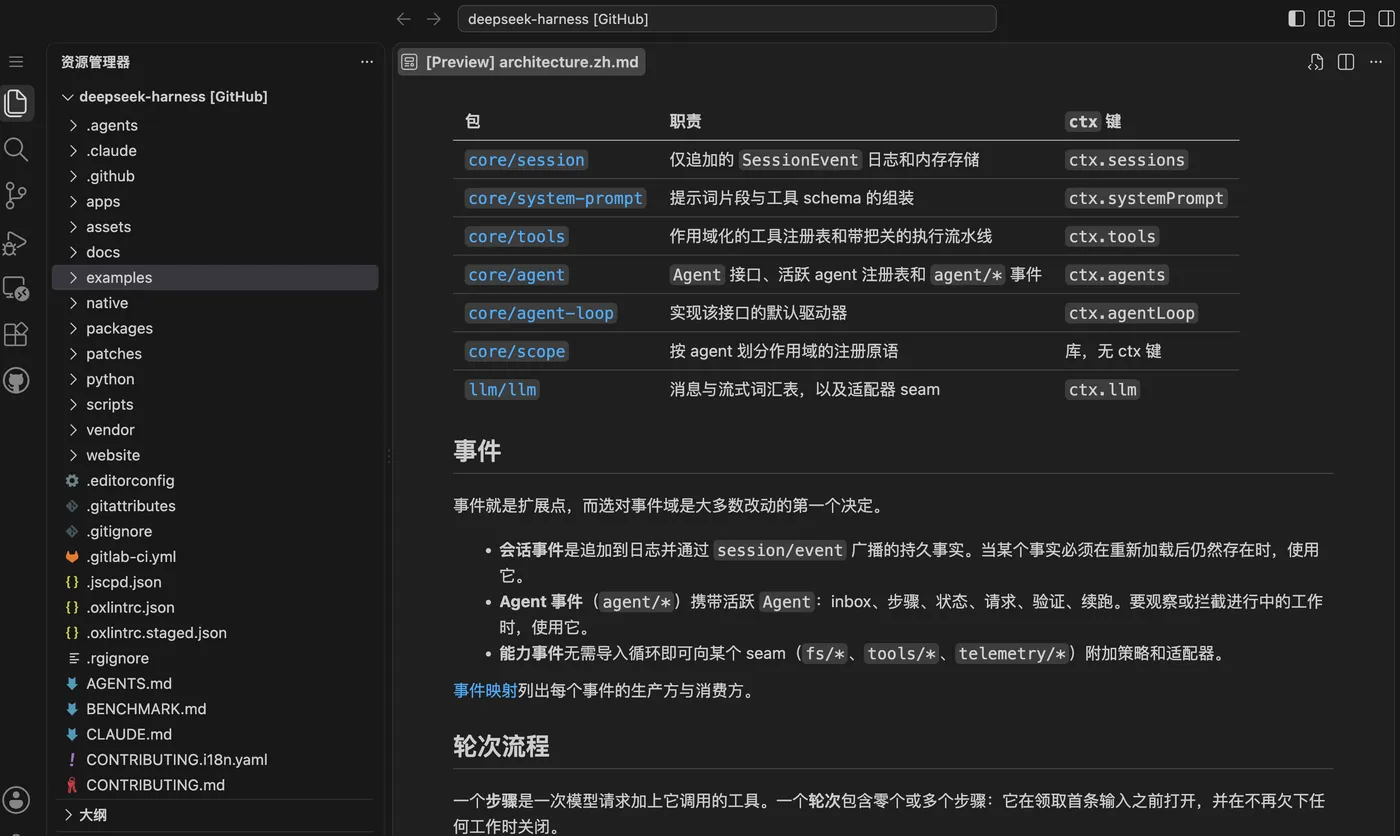The height and width of the screenshot is (836, 1400).
Task: Split the editor to the right
Action: [x=1346, y=62]
